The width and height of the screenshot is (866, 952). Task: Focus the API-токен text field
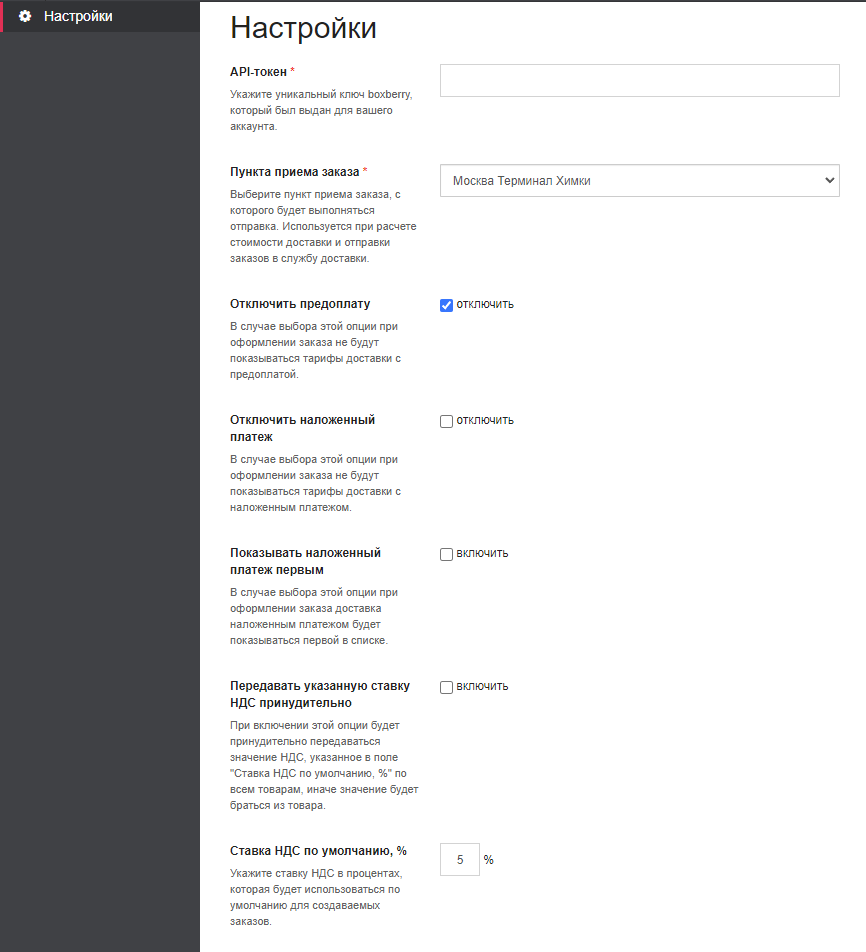tap(639, 80)
